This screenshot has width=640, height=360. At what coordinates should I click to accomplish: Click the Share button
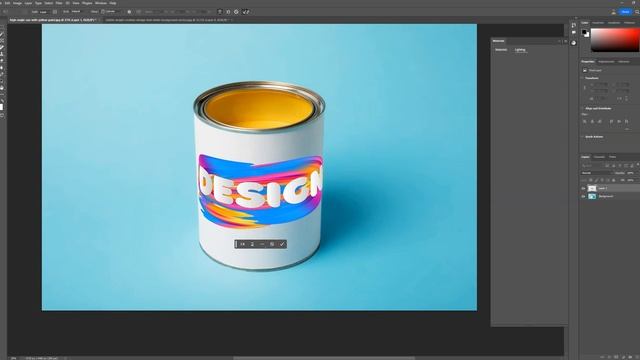(625, 12)
